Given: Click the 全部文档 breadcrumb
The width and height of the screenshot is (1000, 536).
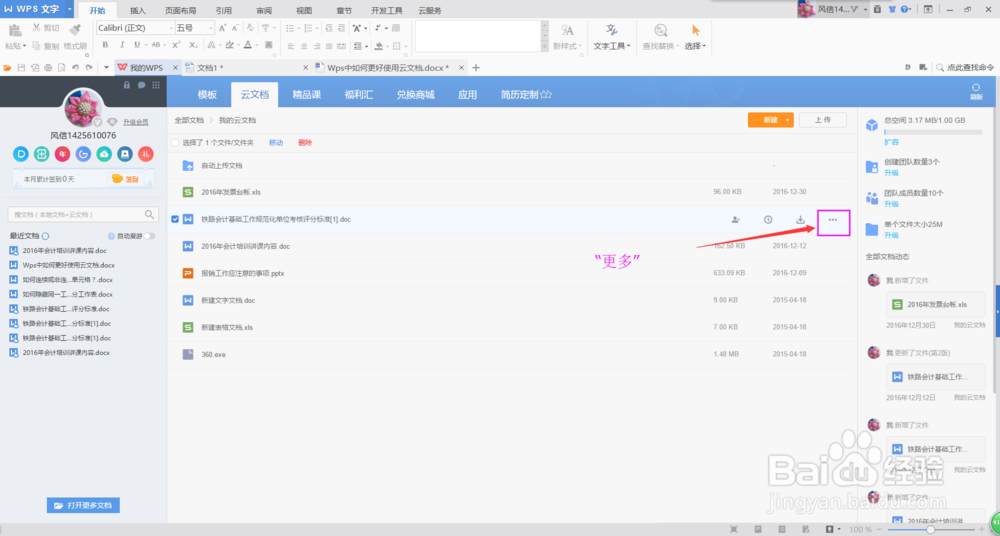Looking at the screenshot, I should pyautogui.click(x=189, y=120).
